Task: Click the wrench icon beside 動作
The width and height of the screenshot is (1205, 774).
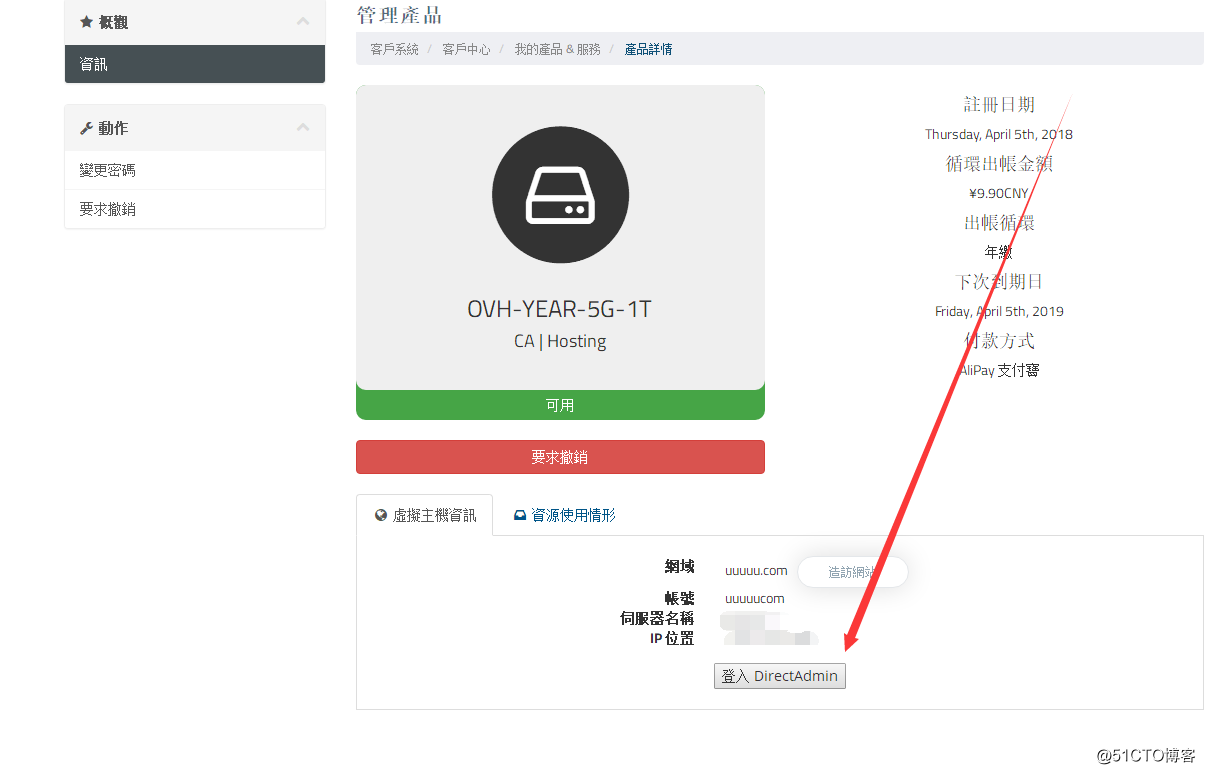Action: (x=86, y=128)
